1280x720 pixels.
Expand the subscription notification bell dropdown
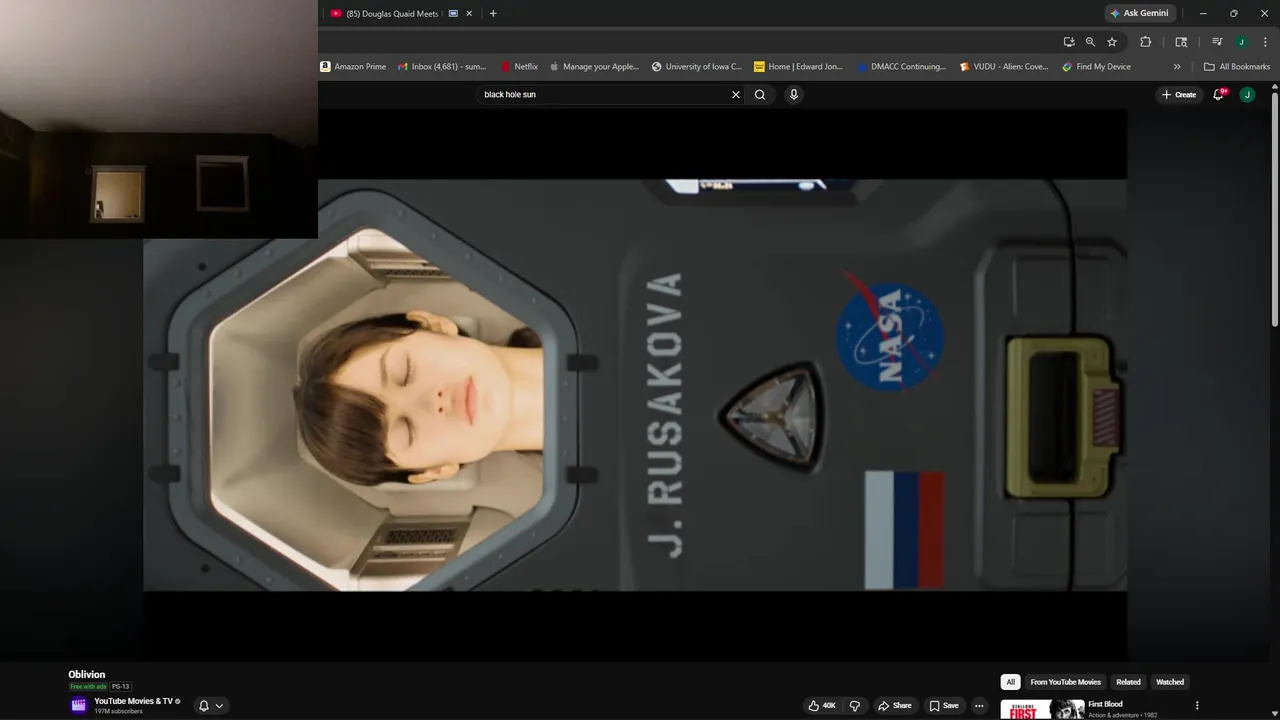[211, 706]
